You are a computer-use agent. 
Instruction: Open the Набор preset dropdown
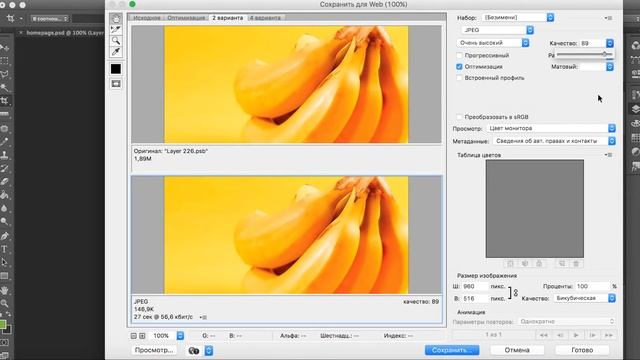click(x=518, y=18)
